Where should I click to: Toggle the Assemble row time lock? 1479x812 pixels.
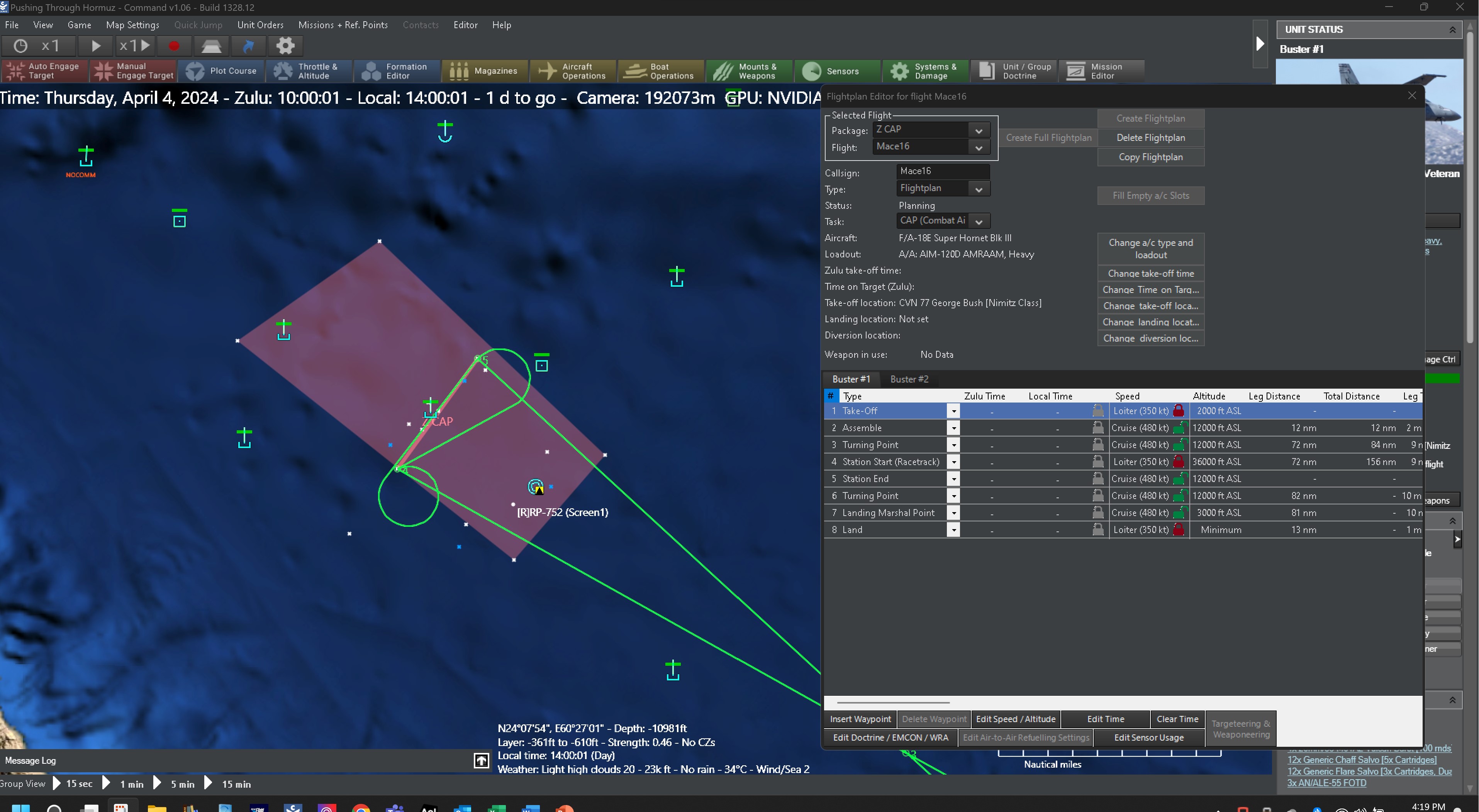click(x=1098, y=428)
